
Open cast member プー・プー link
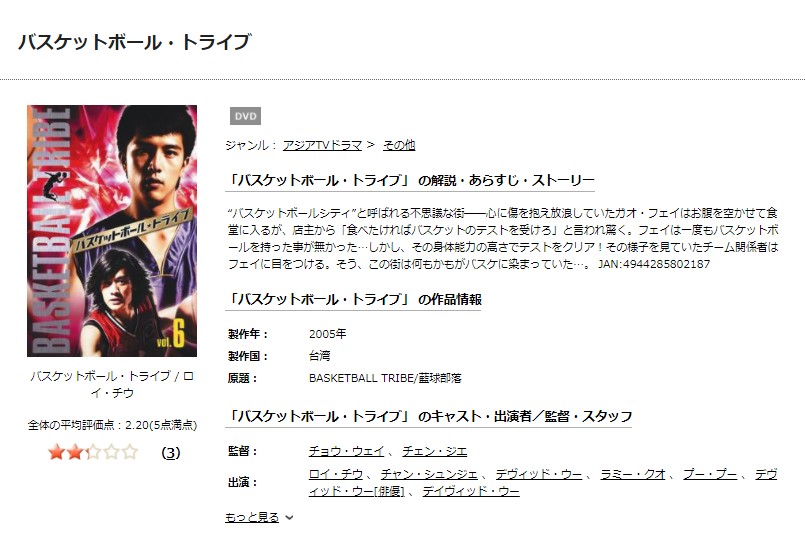click(710, 474)
